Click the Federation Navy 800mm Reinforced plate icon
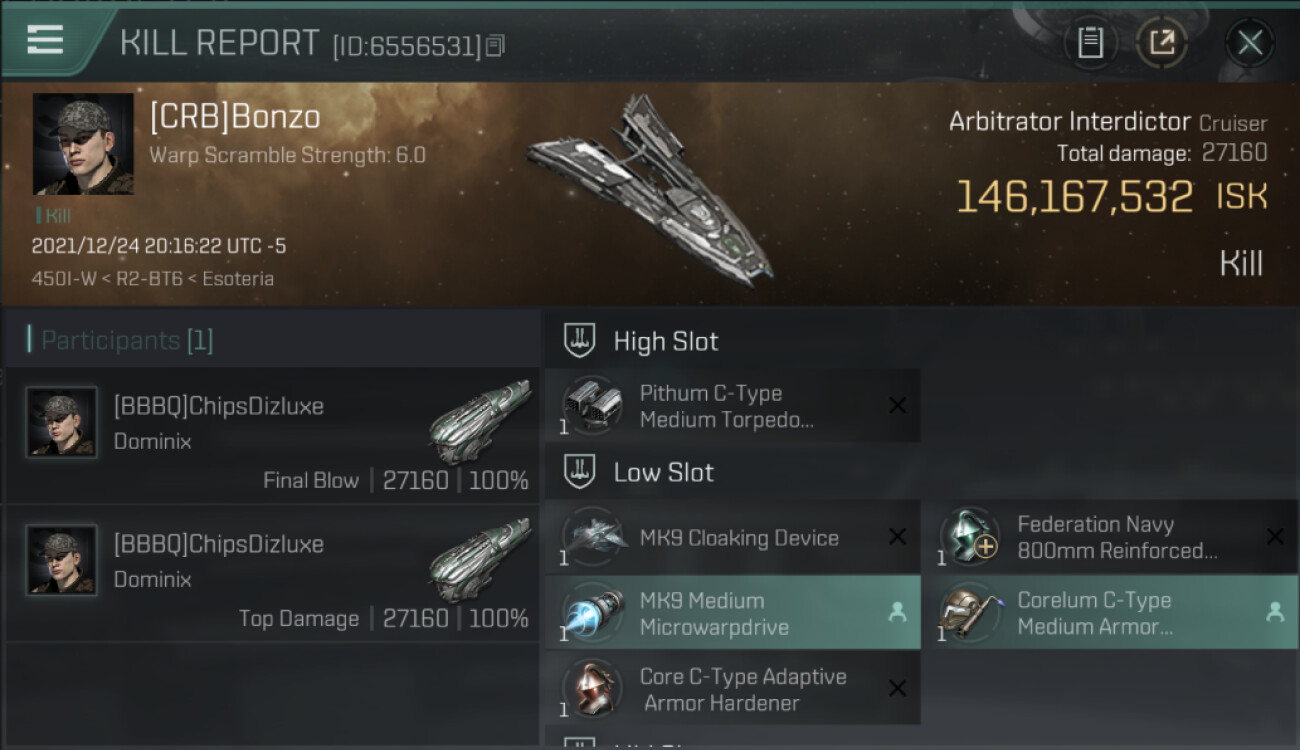Image resolution: width=1300 pixels, height=750 pixels. [969, 537]
